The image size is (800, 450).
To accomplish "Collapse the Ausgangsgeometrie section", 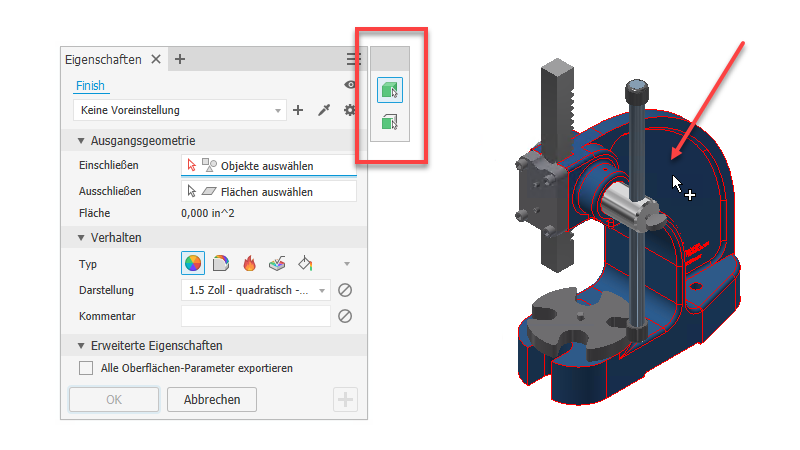I will pyautogui.click(x=81, y=141).
